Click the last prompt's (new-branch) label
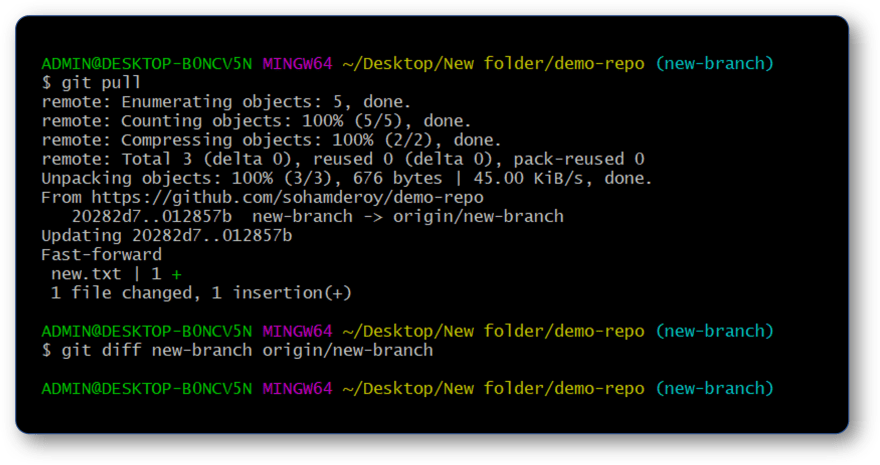Screen dimensions: 880x465 click(x=714, y=389)
